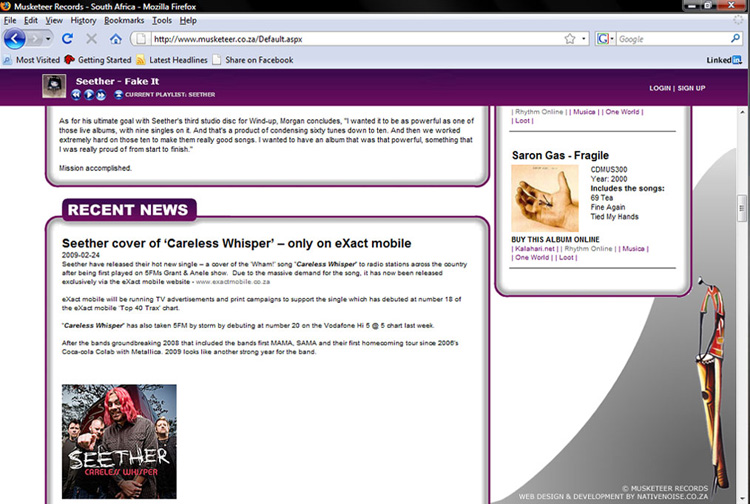Go back with the browser Back arrow
This screenshot has height=504, width=750.
click(14, 39)
